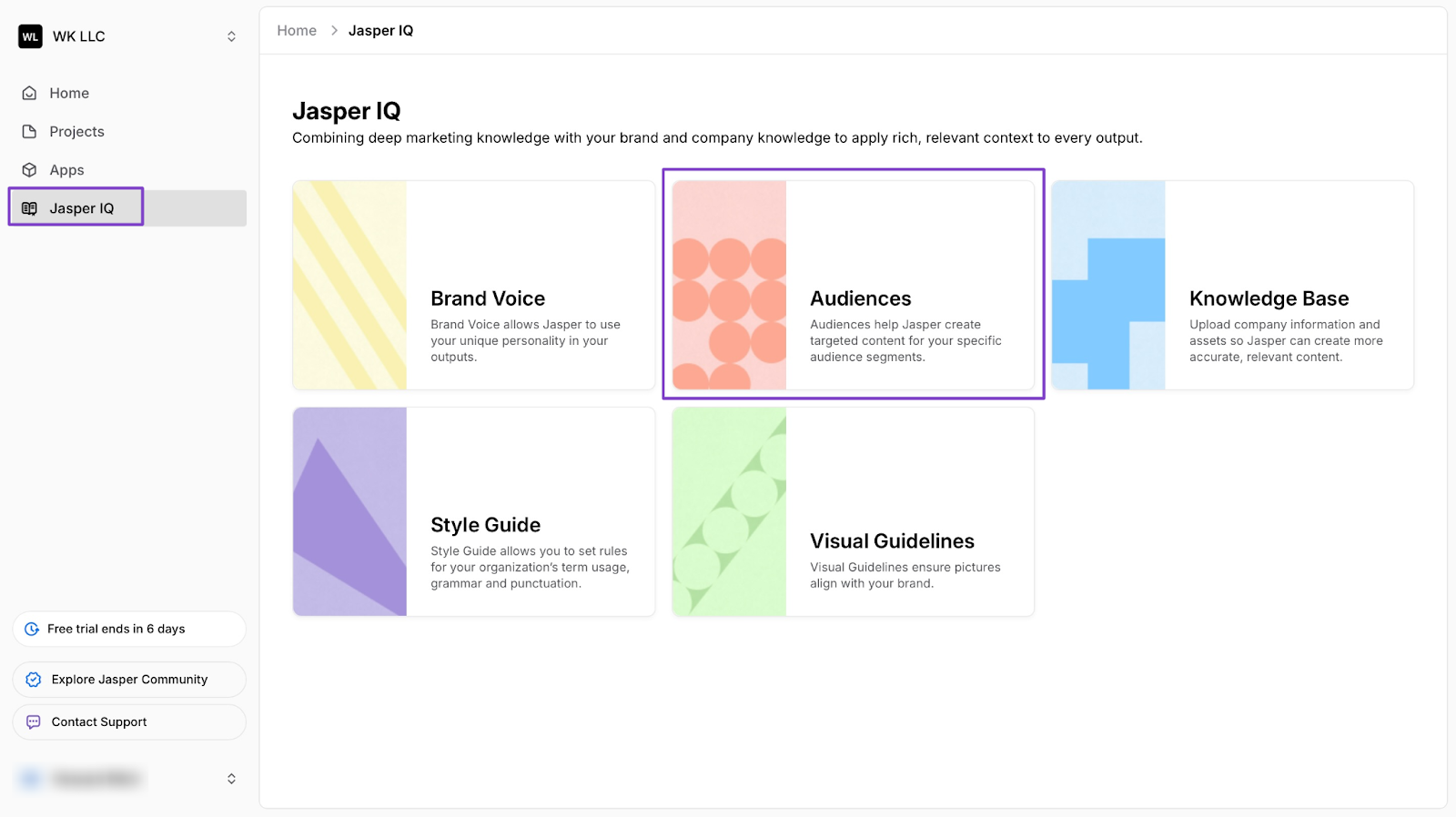This screenshot has height=817, width=1456.
Task: Click the Audiences description text
Action: pos(905,341)
